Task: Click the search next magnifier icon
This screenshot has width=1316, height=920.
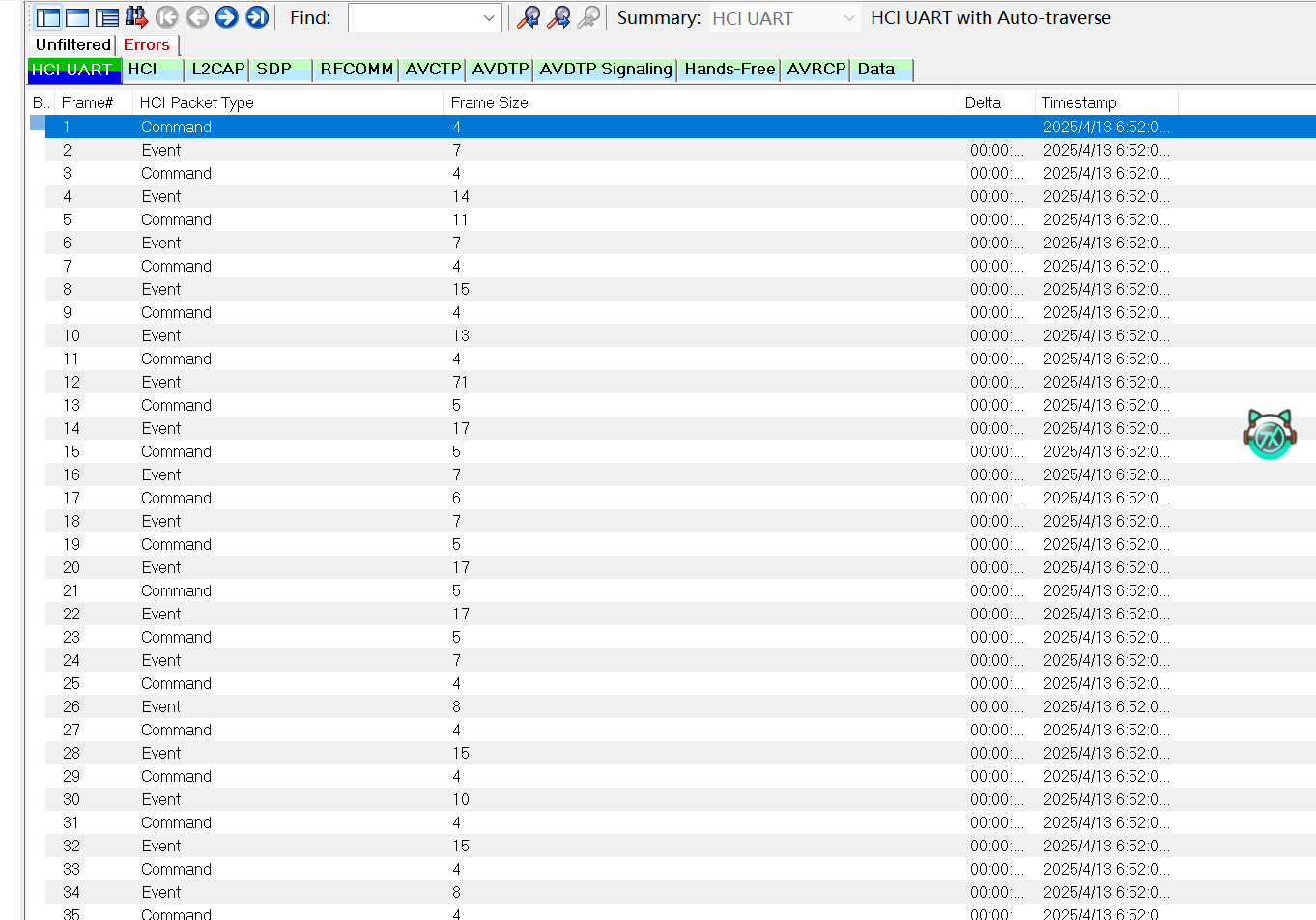Action: [558, 17]
